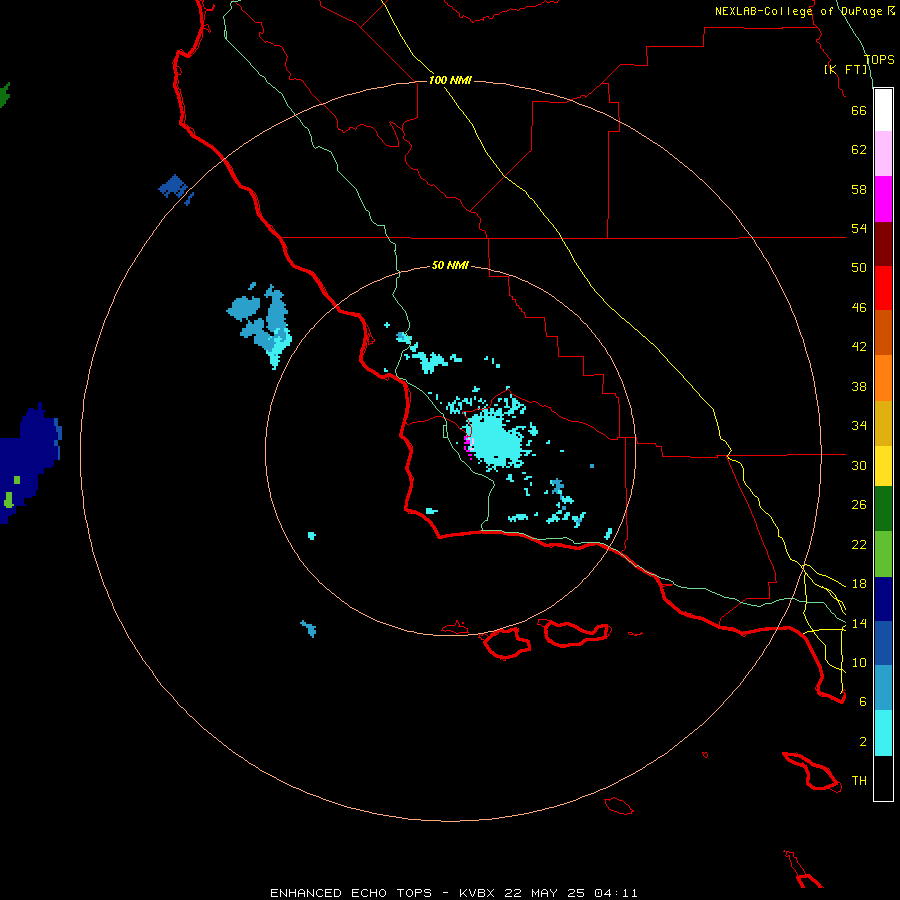Click the "46" legend value
900x900 pixels.
[859, 308]
